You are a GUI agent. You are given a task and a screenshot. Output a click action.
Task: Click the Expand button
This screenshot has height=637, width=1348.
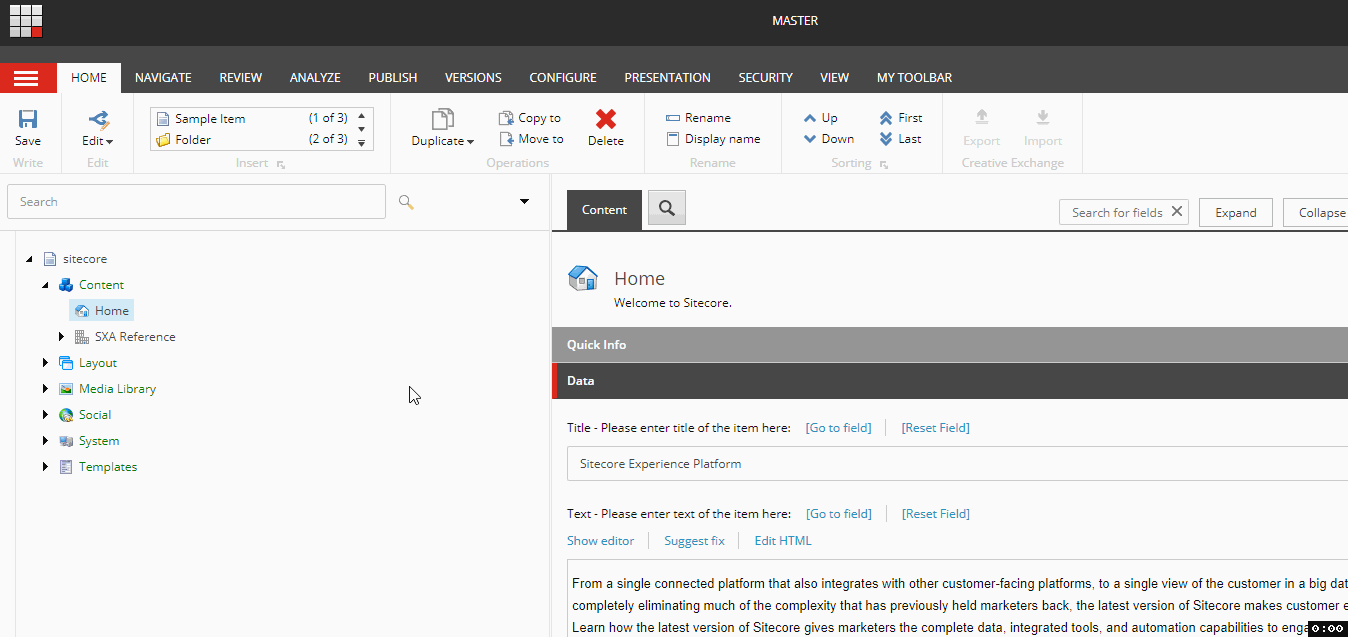point(1236,212)
